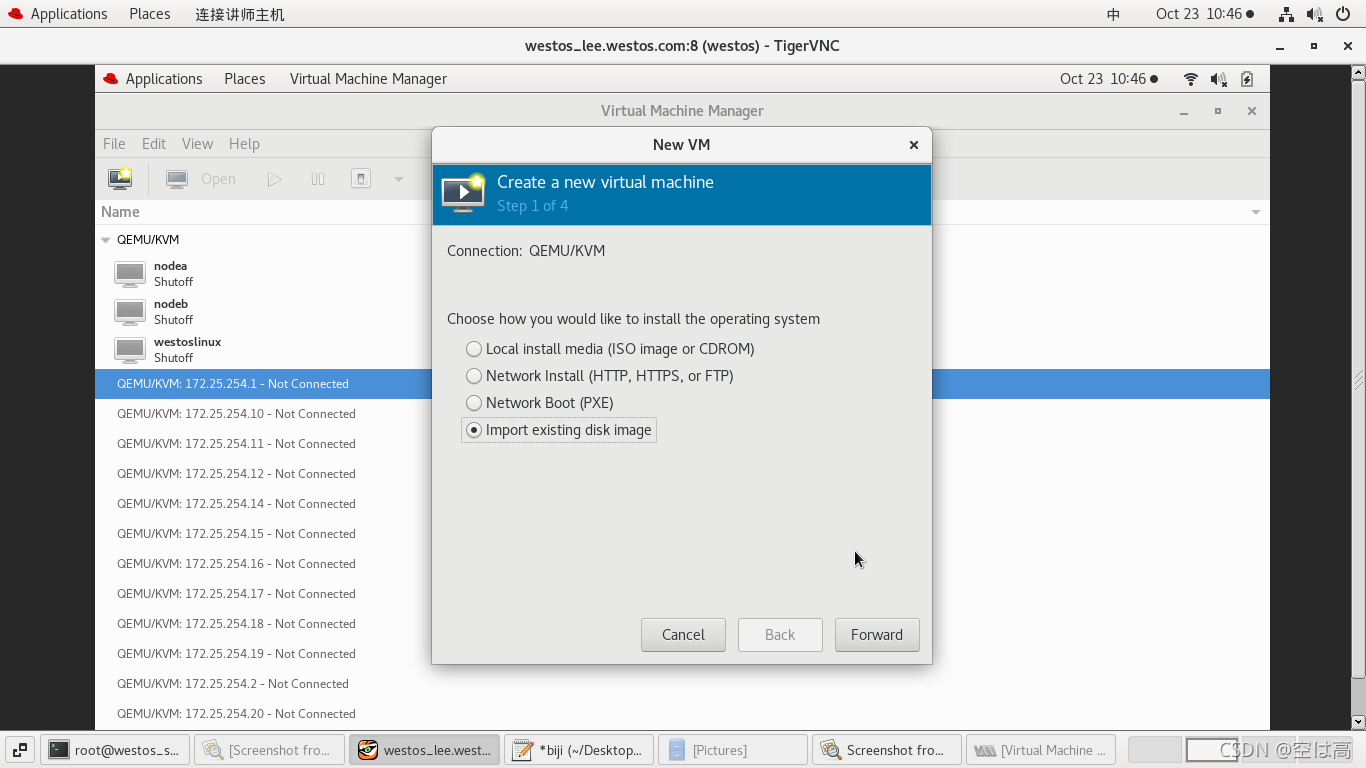Viewport: 1366px width, 768px height.
Task: Click the Pause VM toolbar icon
Action: click(318, 179)
